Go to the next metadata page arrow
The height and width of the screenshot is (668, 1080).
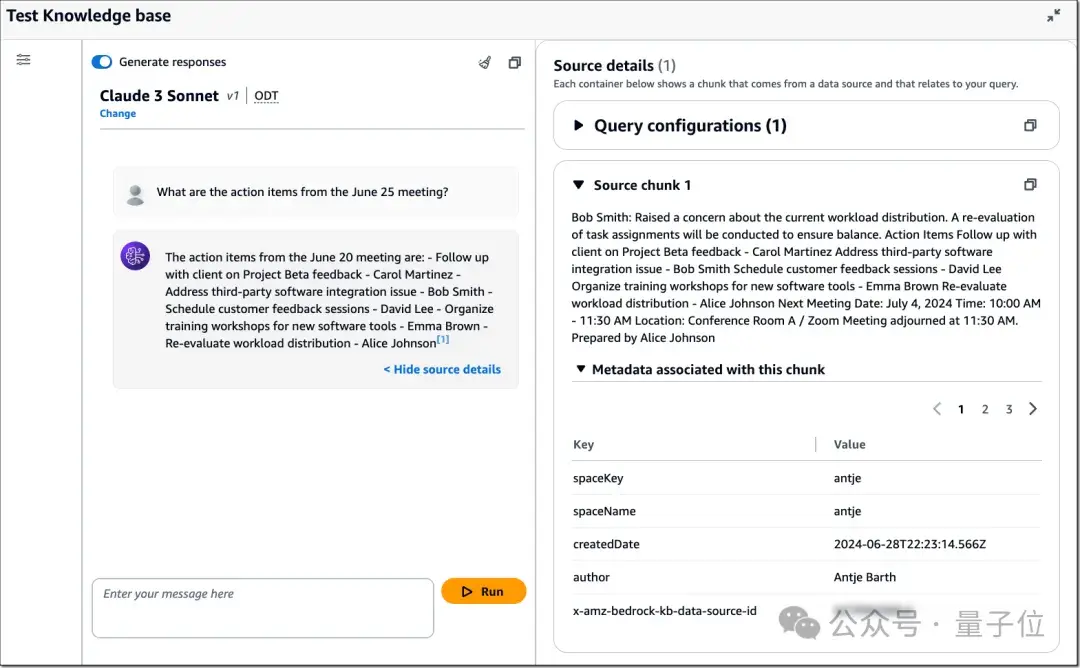pyautogui.click(x=1033, y=409)
